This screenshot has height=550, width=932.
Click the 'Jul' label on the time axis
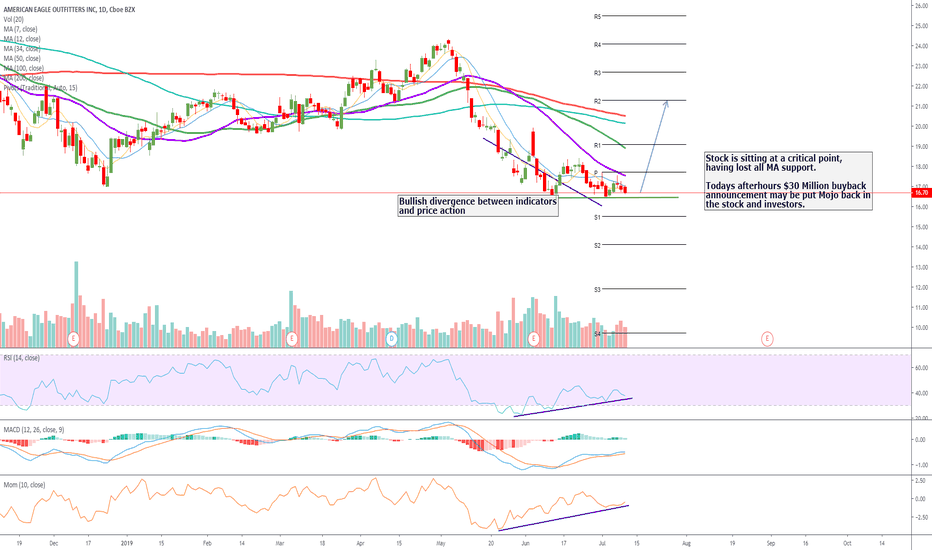(x=602, y=543)
